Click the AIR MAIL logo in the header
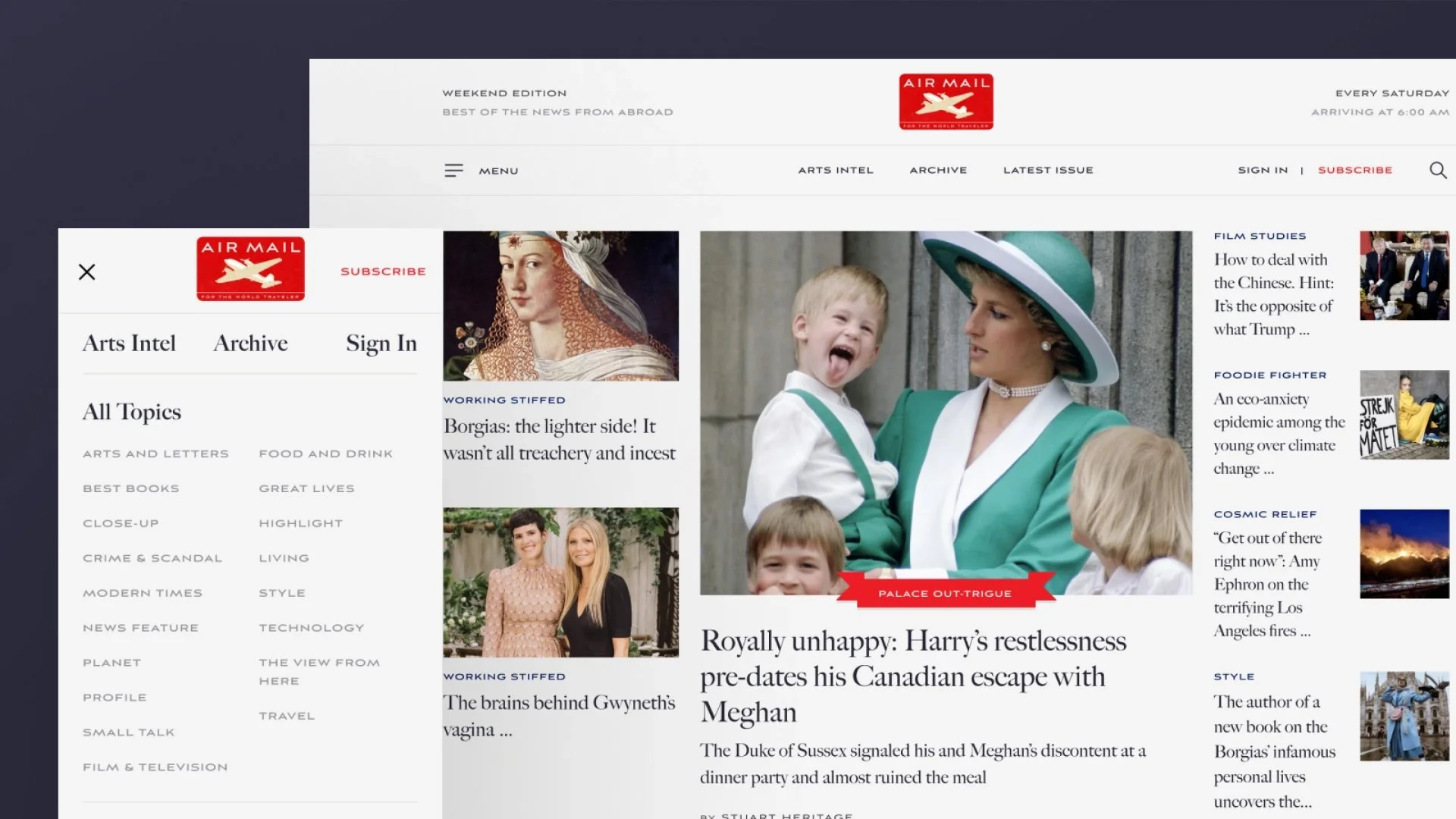1456x819 pixels. (x=946, y=101)
